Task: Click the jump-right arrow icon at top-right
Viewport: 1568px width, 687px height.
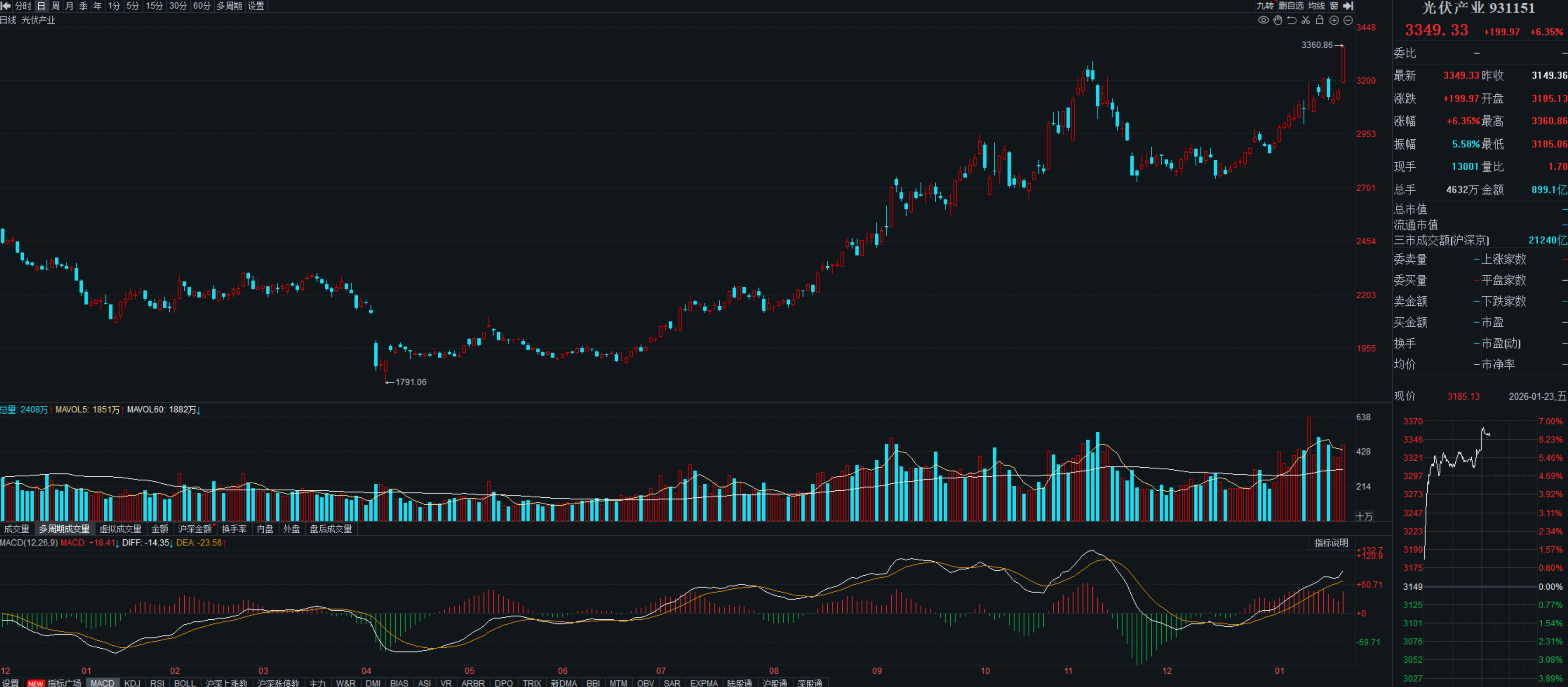Action: 1348,6
